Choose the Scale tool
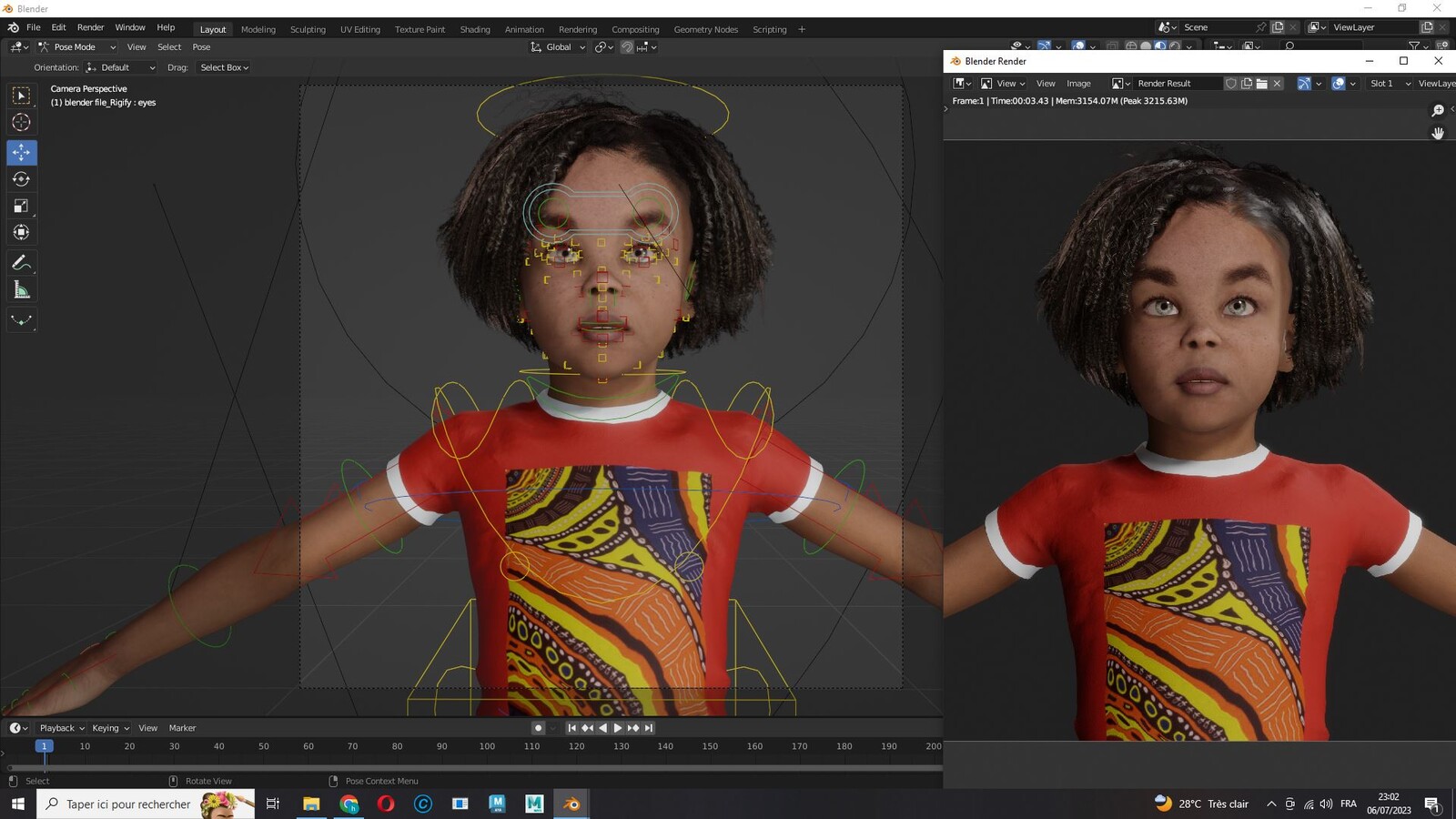Image resolution: width=1456 pixels, height=819 pixels. [x=22, y=206]
